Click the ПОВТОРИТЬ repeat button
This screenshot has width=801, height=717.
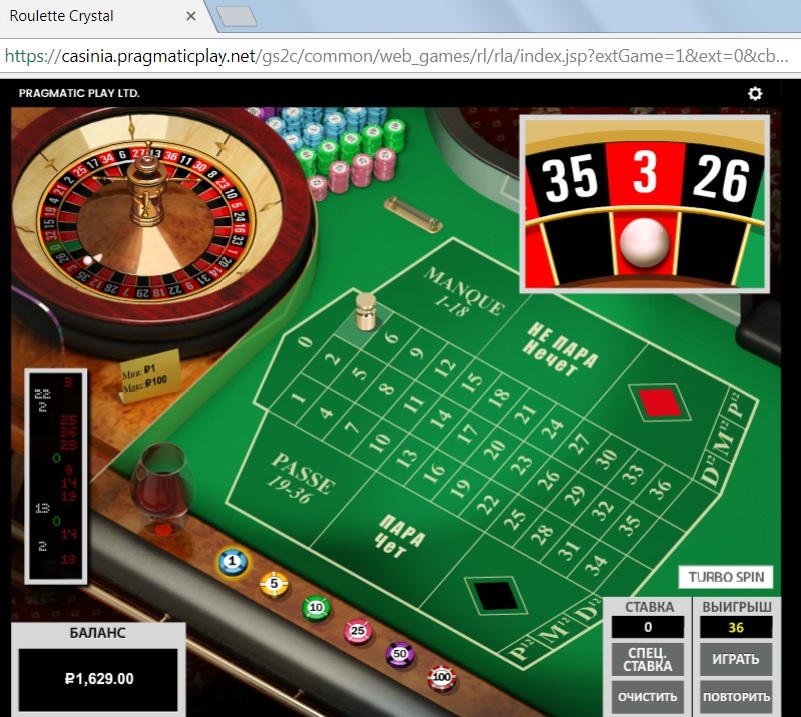coord(736,698)
